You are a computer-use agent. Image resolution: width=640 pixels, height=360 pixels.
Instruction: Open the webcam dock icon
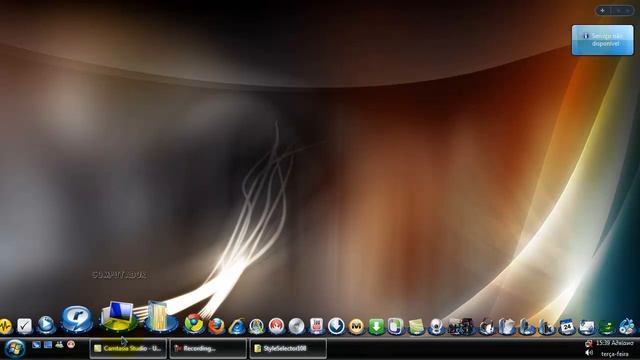436,327
